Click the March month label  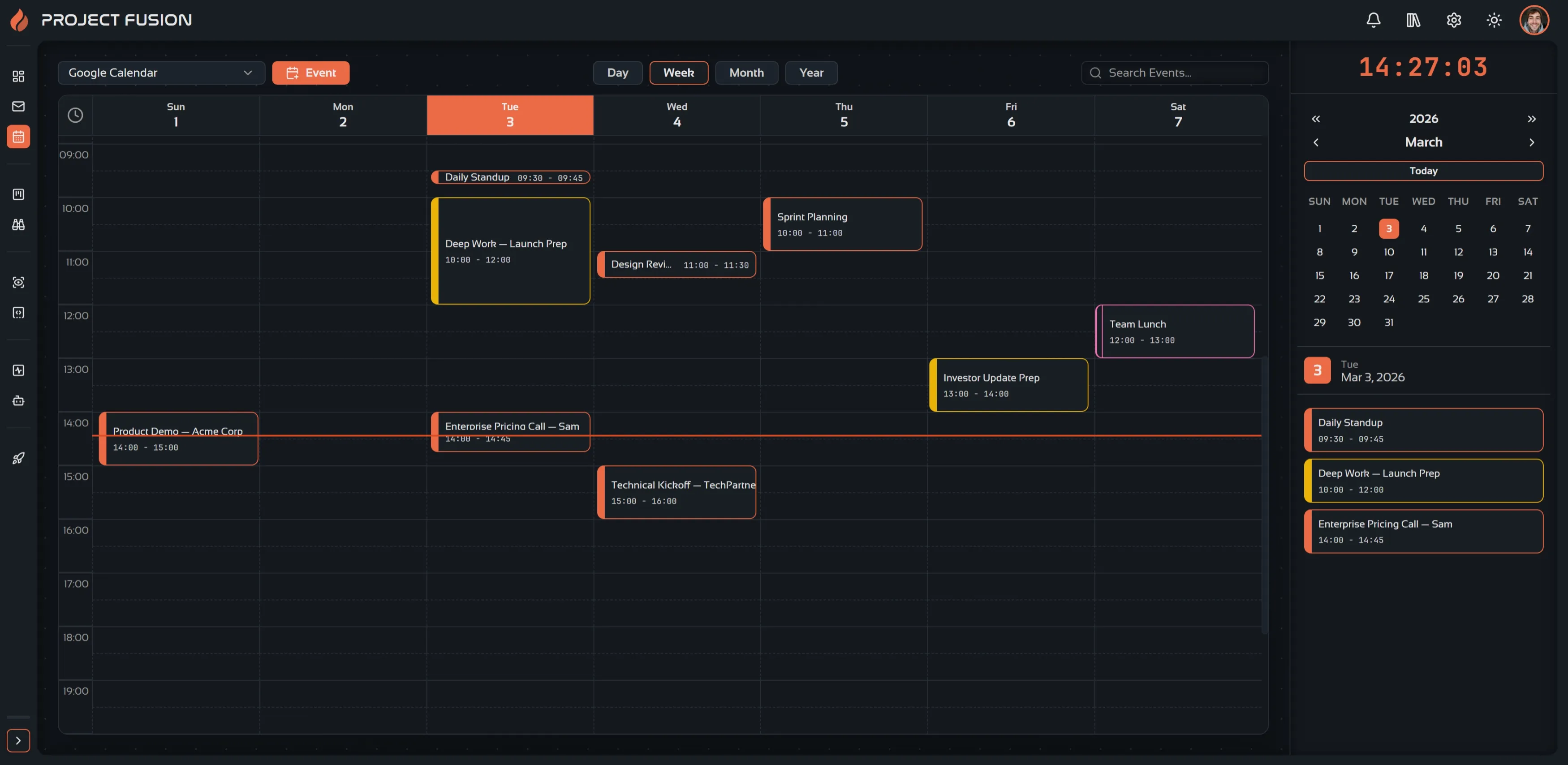(x=1423, y=142)
